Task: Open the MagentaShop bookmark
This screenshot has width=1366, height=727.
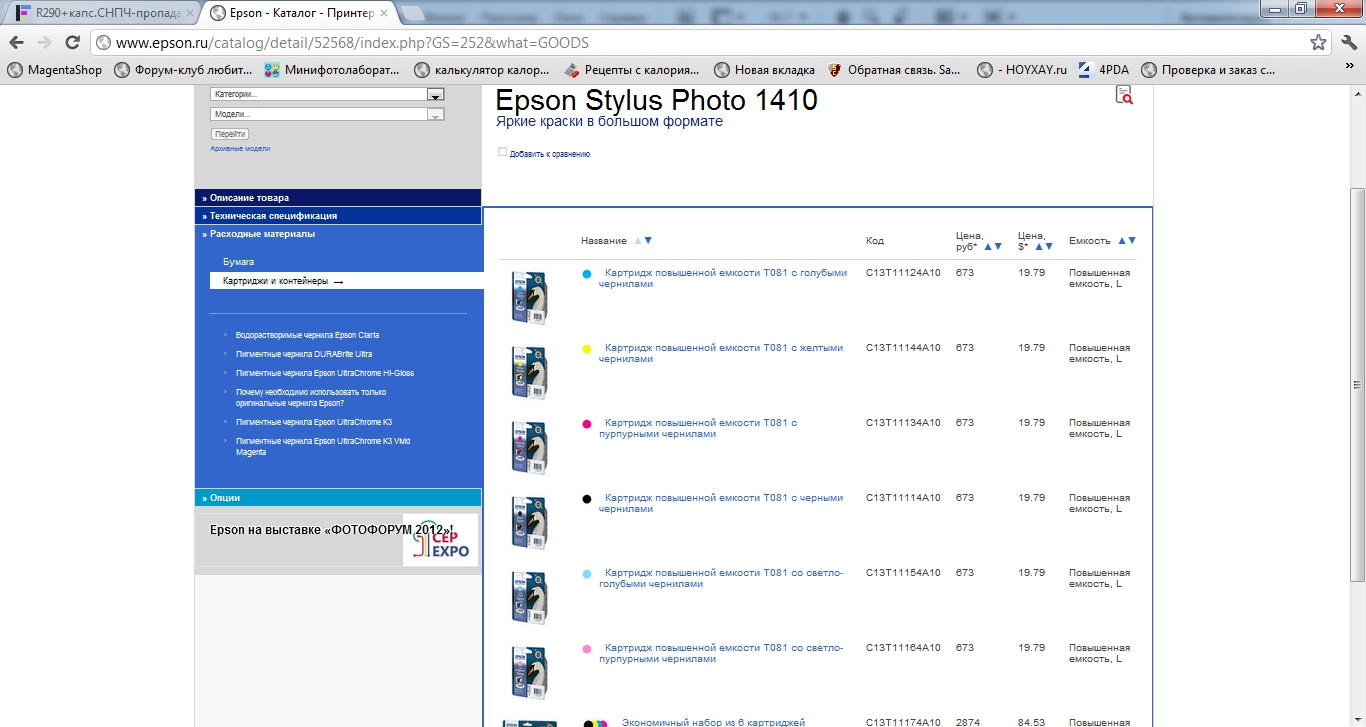Action: pyautogui.click(x=55, y=70)
